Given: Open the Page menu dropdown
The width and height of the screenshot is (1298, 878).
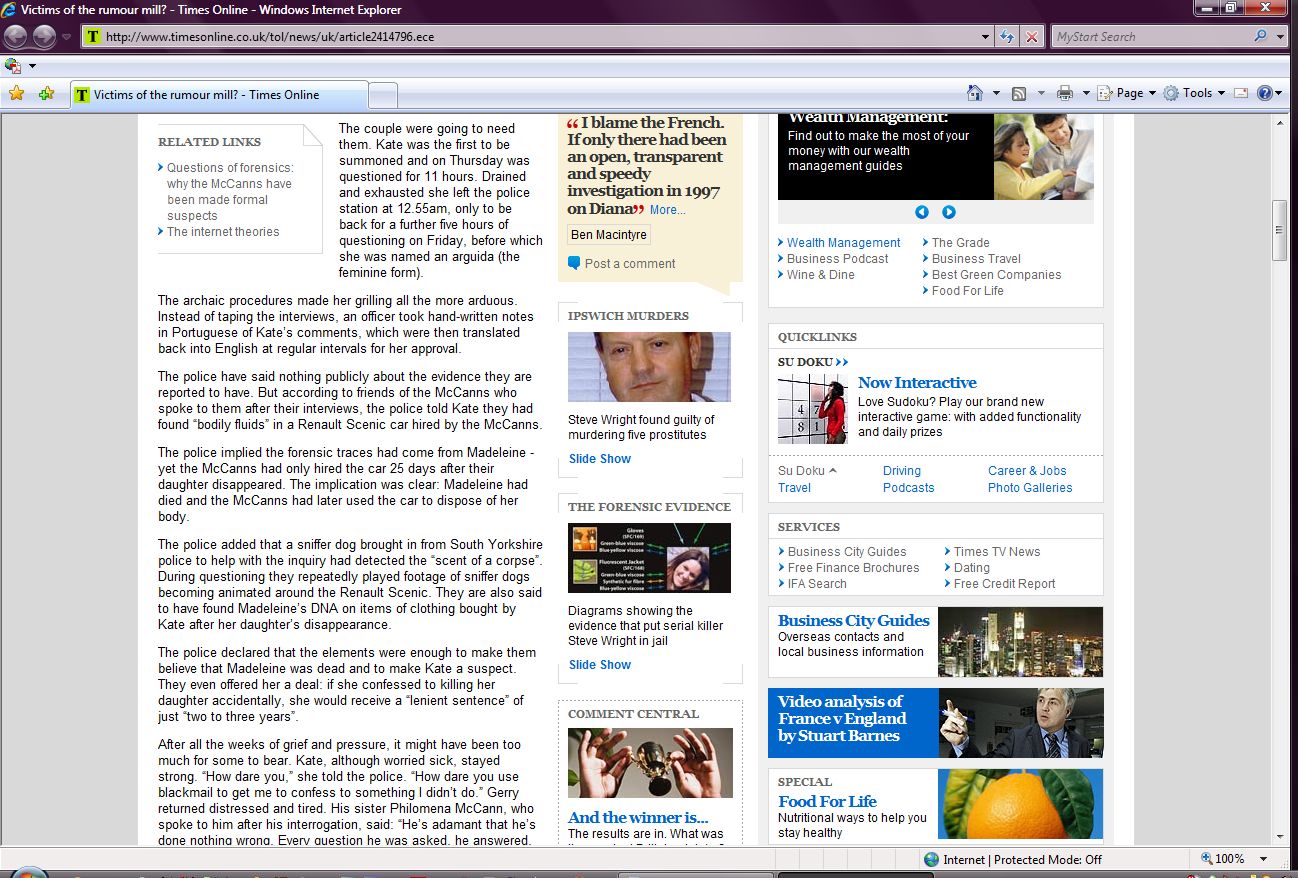Looking at the screenshot, I should click(x=1129, y=93).
